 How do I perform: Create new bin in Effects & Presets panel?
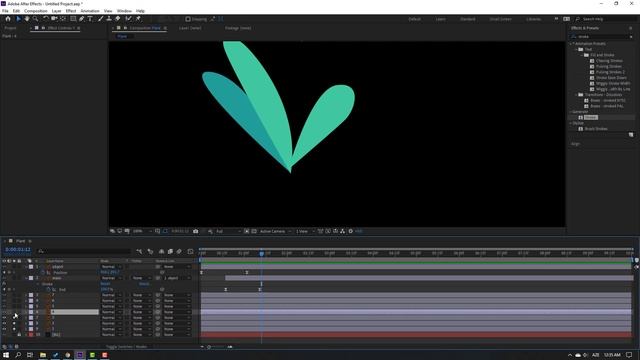pyautogui.click(x=631, y=135)
